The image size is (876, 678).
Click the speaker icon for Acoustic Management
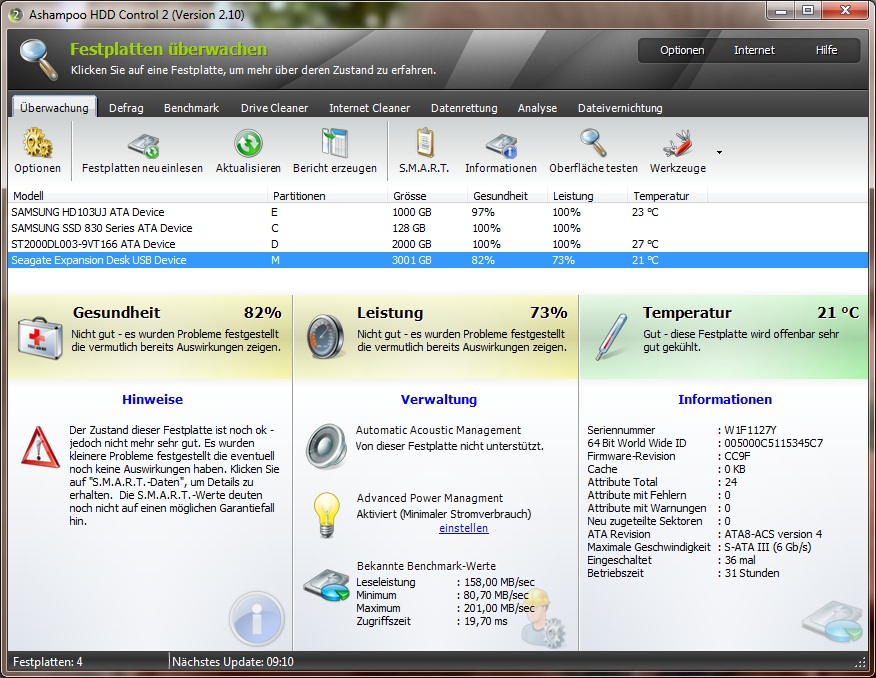tap(326, 445)
